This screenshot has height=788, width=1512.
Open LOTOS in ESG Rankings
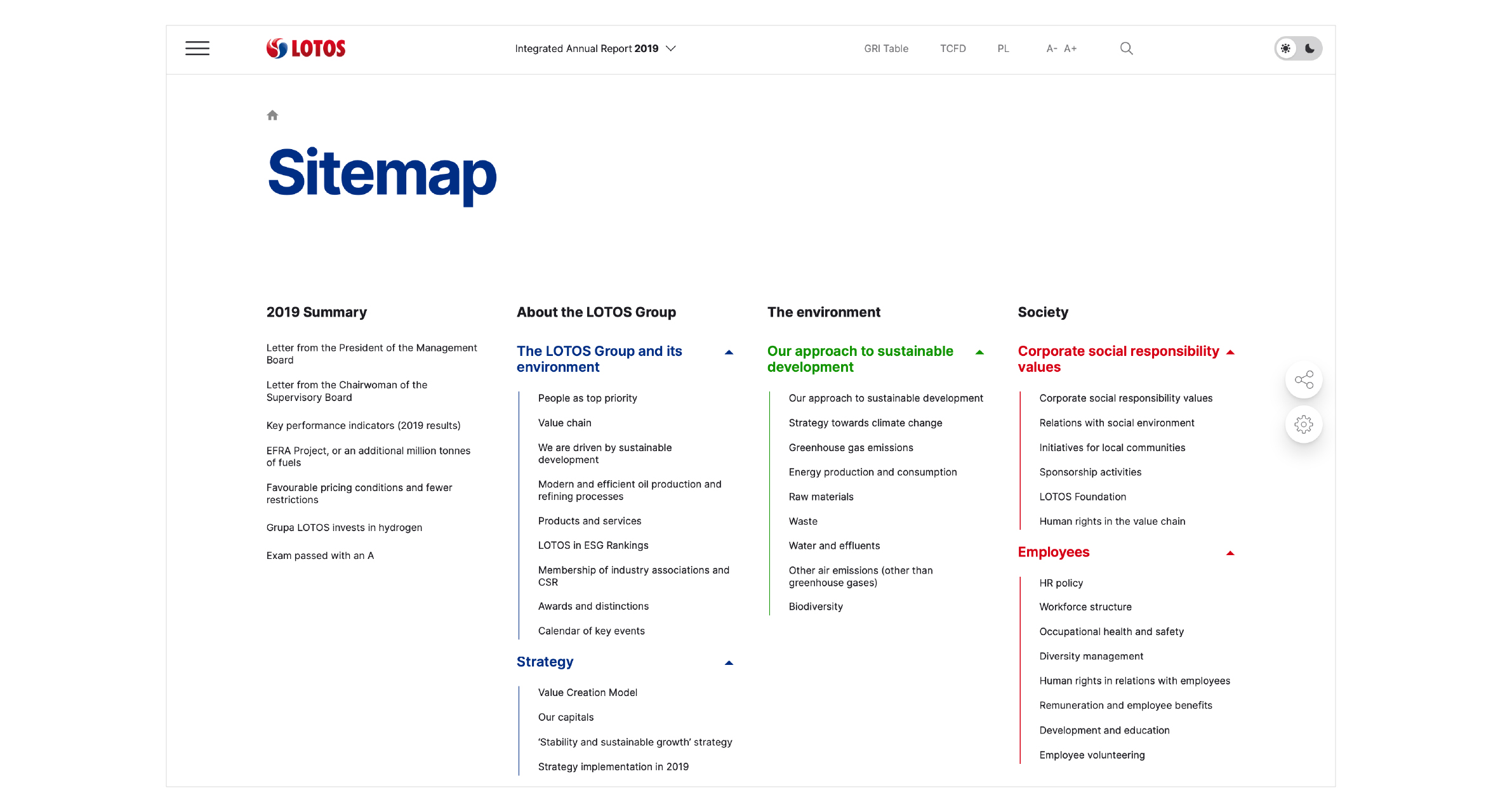[594, 546]
